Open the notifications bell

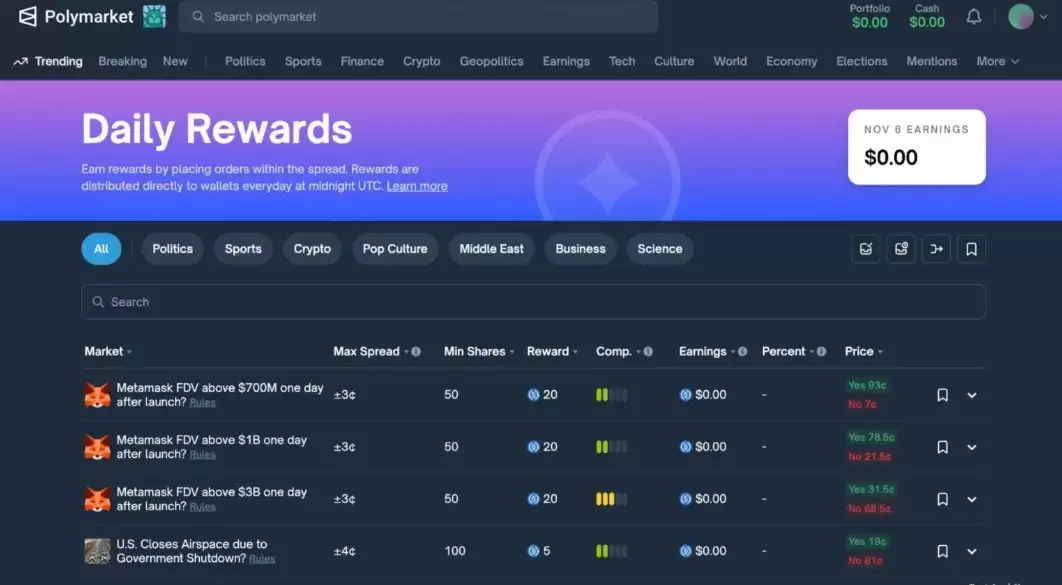[x=973, y=17]
